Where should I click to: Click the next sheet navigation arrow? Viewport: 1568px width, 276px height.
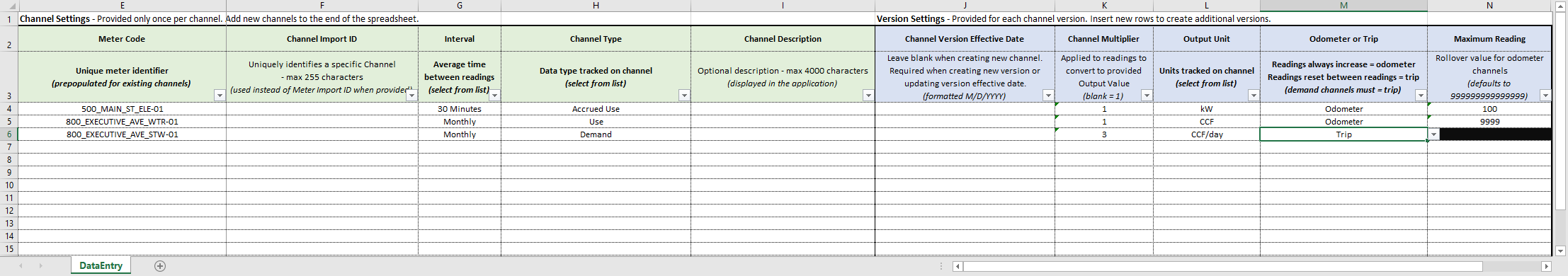[40, 266]
